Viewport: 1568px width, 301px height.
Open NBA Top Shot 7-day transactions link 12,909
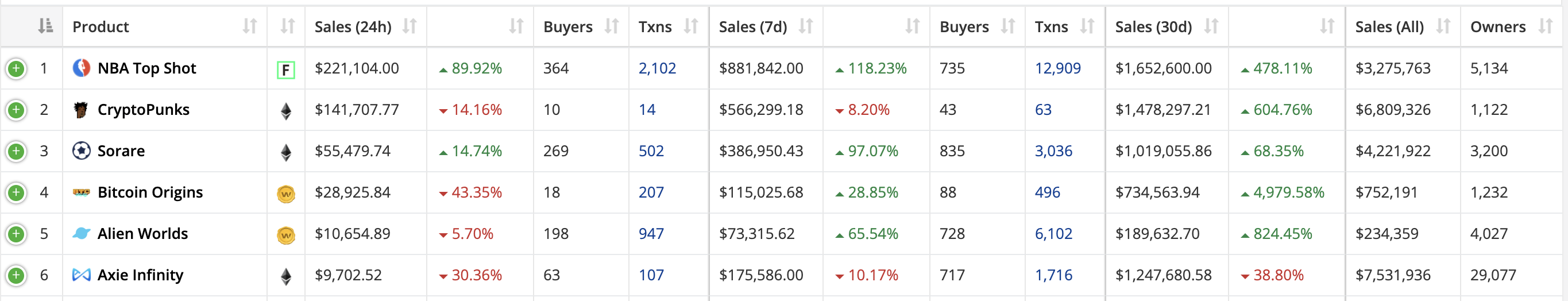point(1057,68)
